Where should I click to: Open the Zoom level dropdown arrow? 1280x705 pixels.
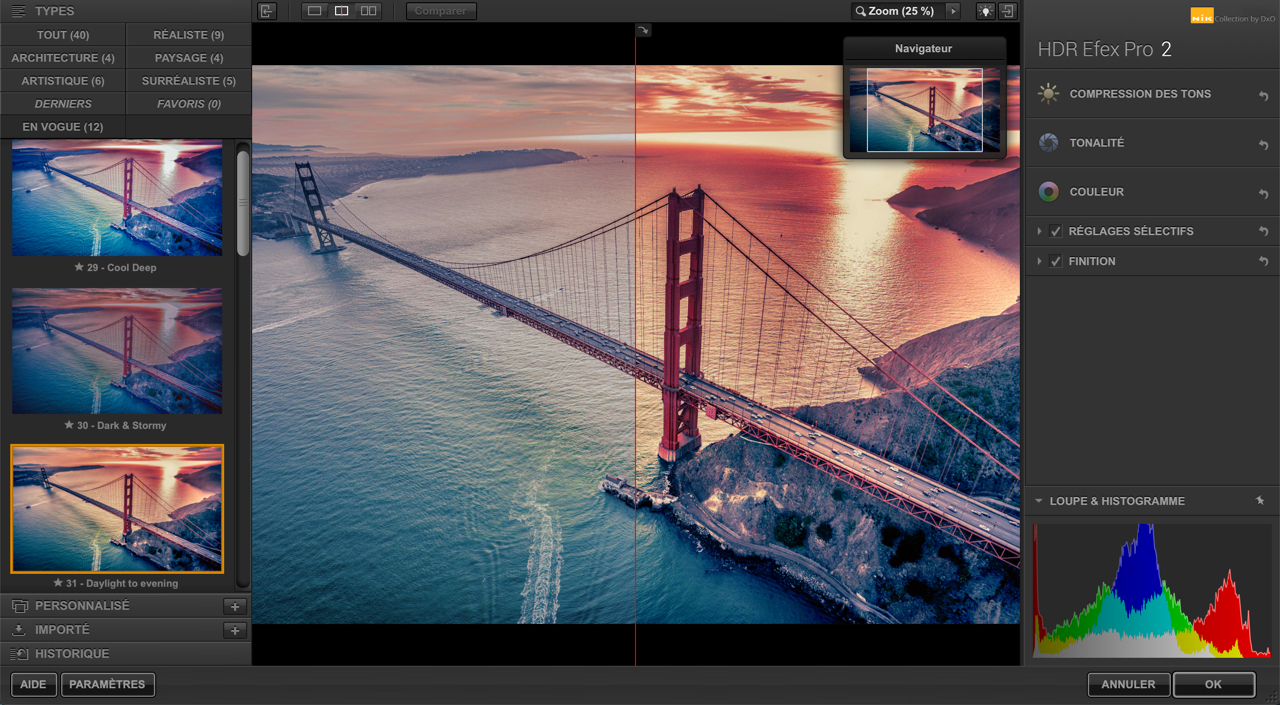coord(953,11)
